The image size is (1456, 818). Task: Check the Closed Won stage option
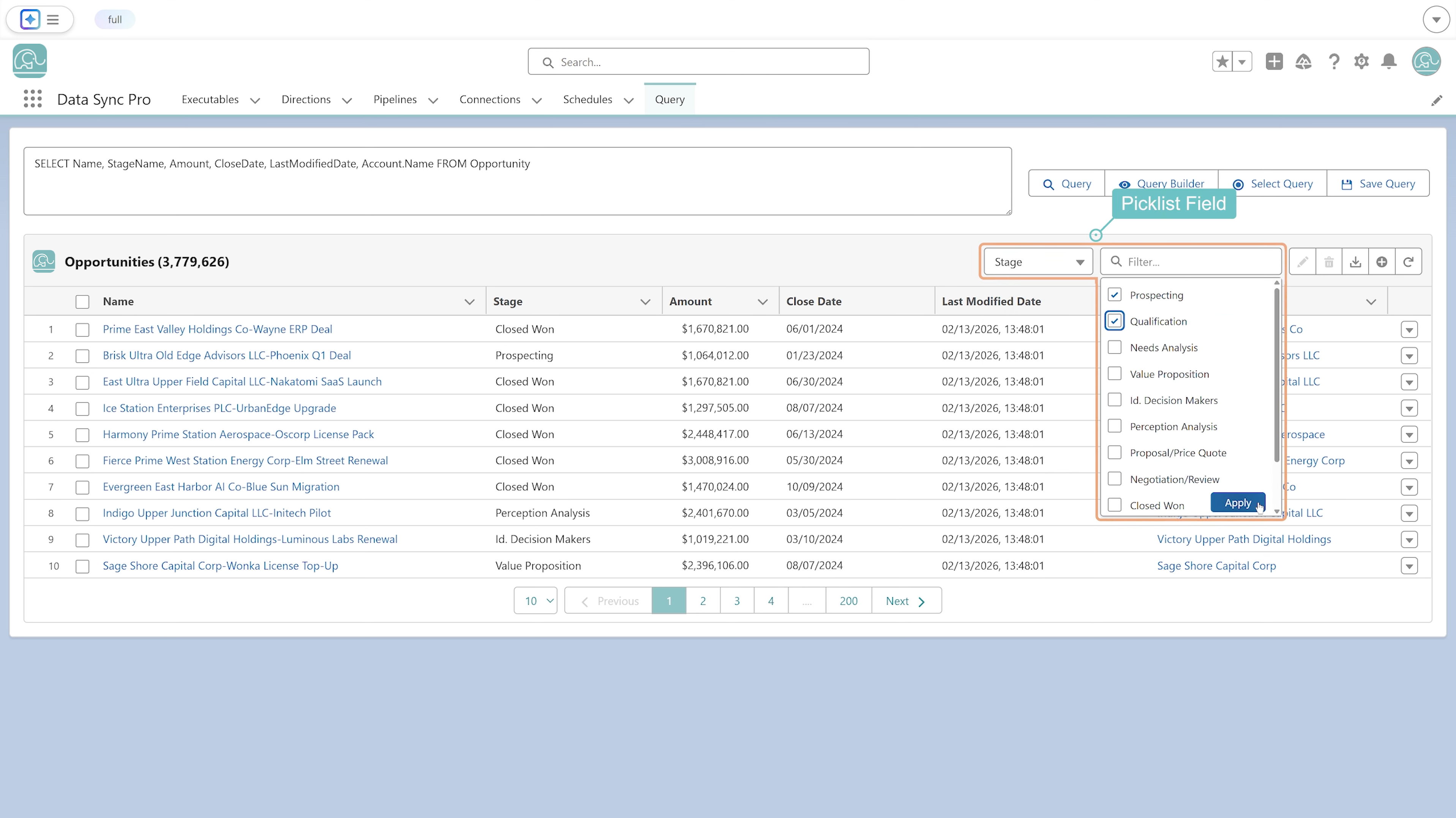pyautogui.click(x=1115, y=505)
